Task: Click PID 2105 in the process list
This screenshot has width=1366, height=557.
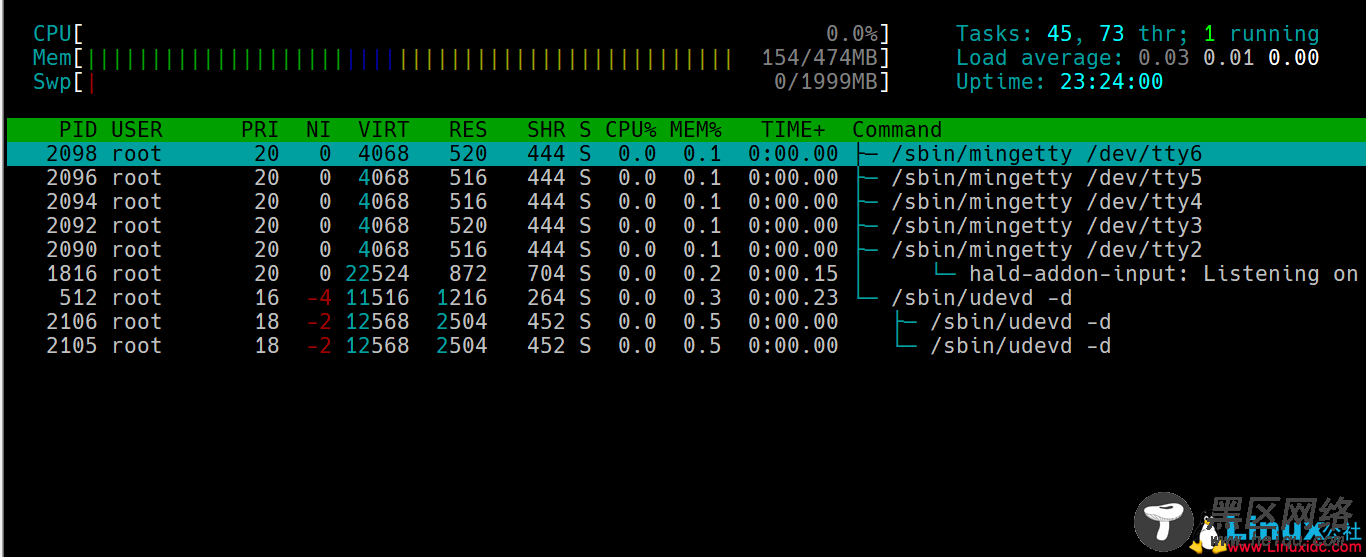Action: pyautogui.click(x=72, y=346)
